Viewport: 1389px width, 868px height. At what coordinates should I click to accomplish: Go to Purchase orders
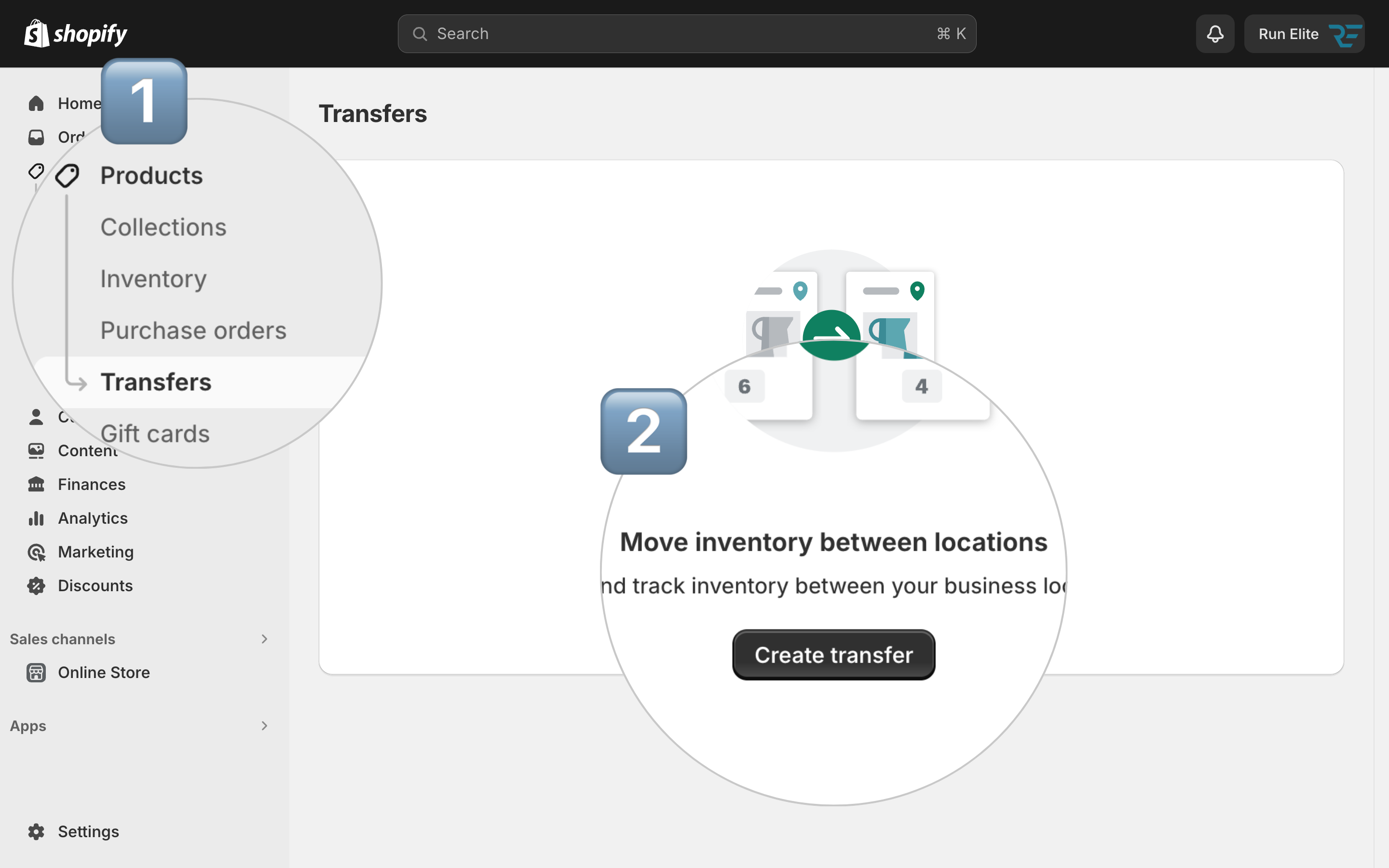click(x=193, y=331)
